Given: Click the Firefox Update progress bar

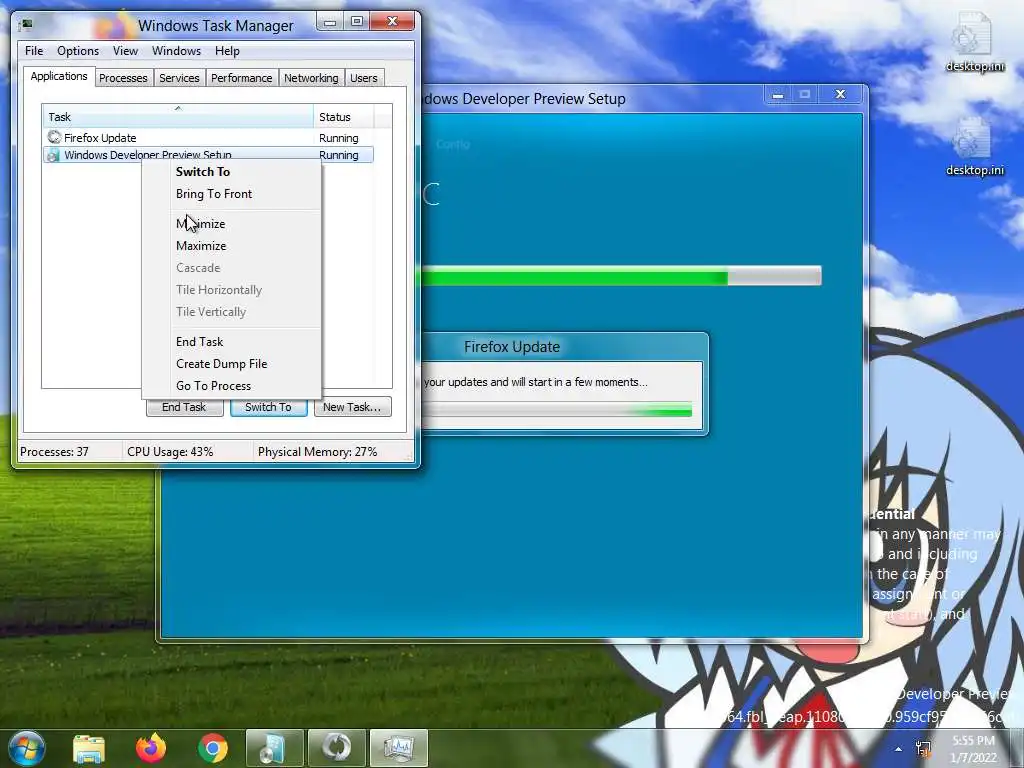Looking at the screenshot, I should tap(556, 410).
